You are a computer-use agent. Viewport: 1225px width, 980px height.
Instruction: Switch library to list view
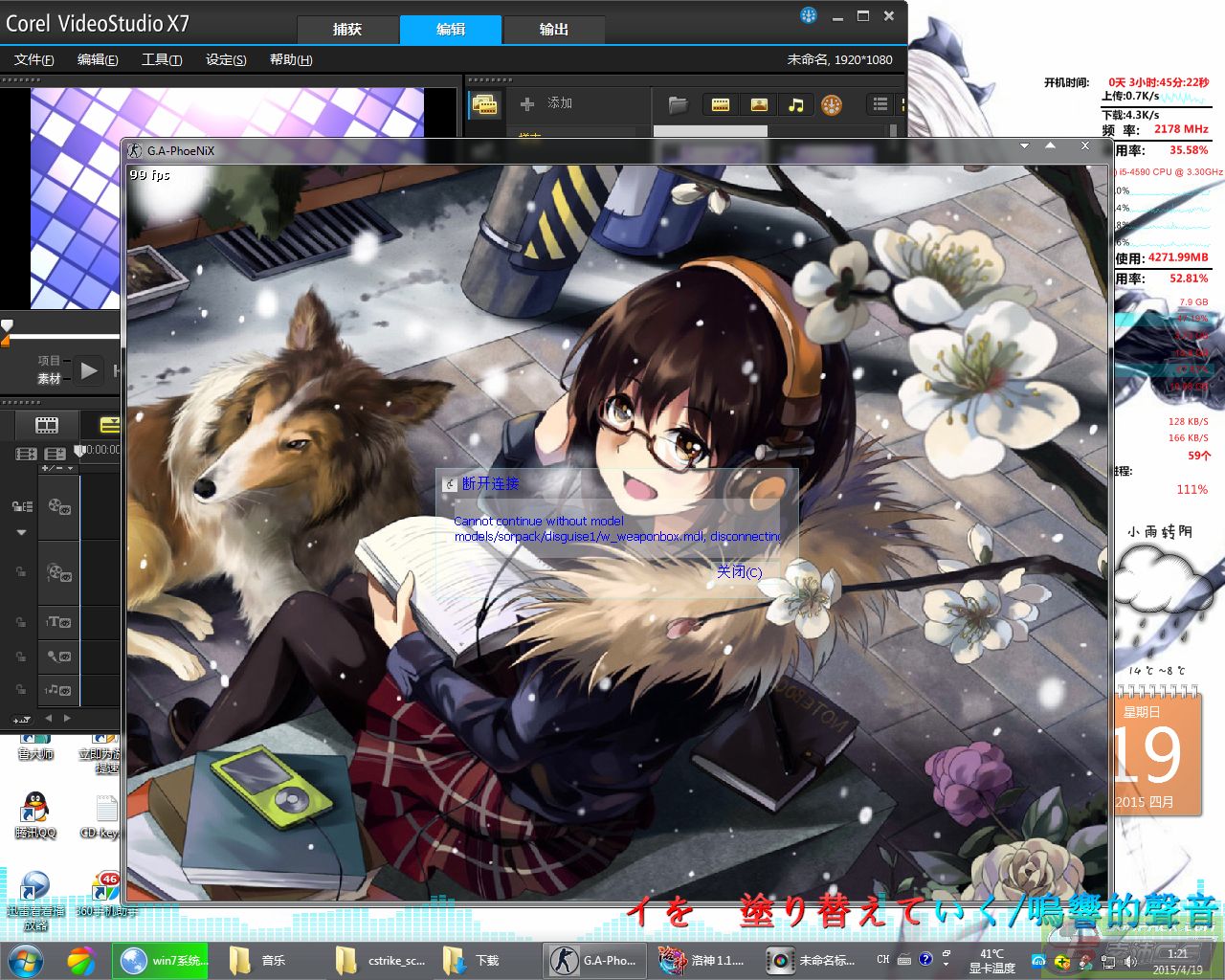[880, 104]
